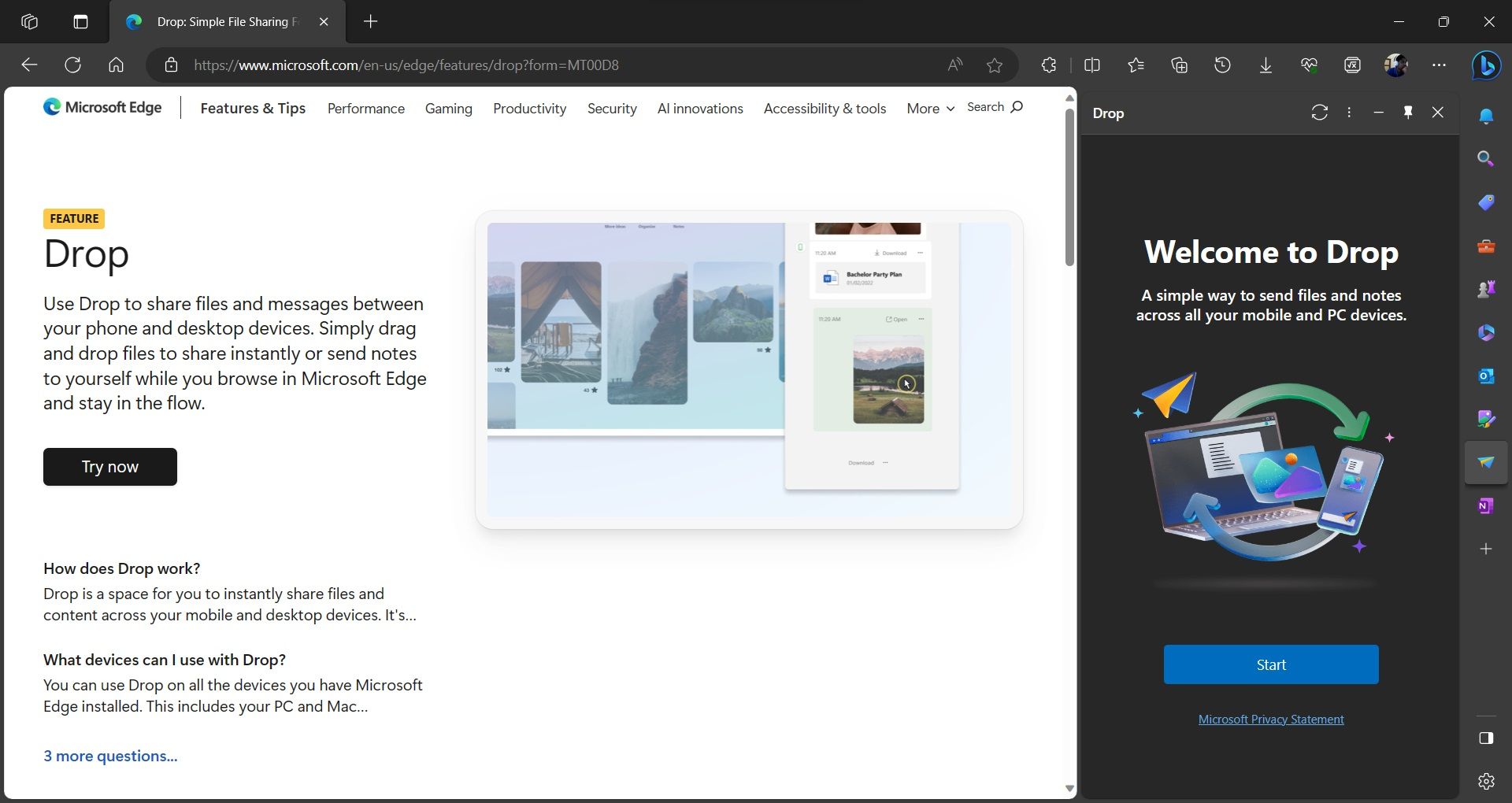Pin the Drop side panel
This screenshot has width=1512, height=803.
1407,113
